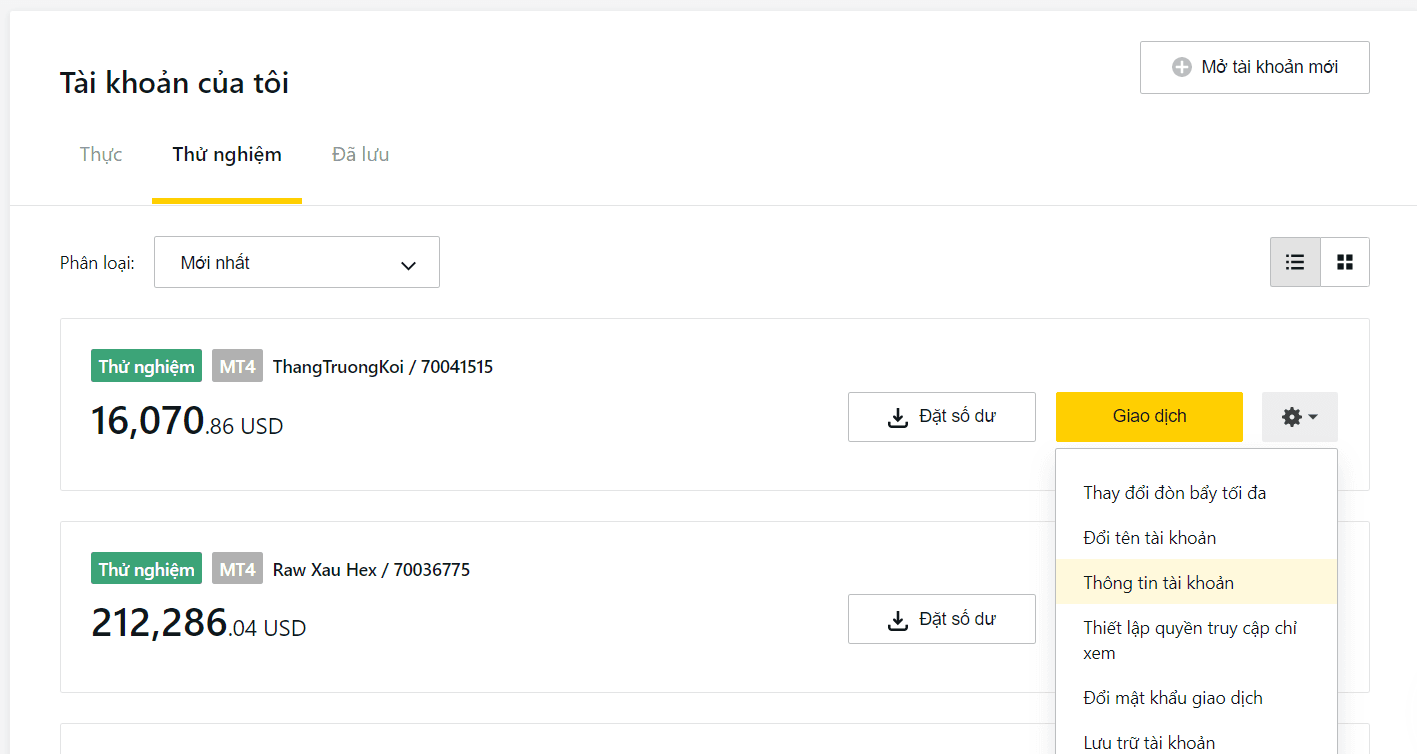The width and height of the screenshot is (1417, 754).
Task: Choose Đổi tên tài khoản menu entry
Action: click(1196, 538)
